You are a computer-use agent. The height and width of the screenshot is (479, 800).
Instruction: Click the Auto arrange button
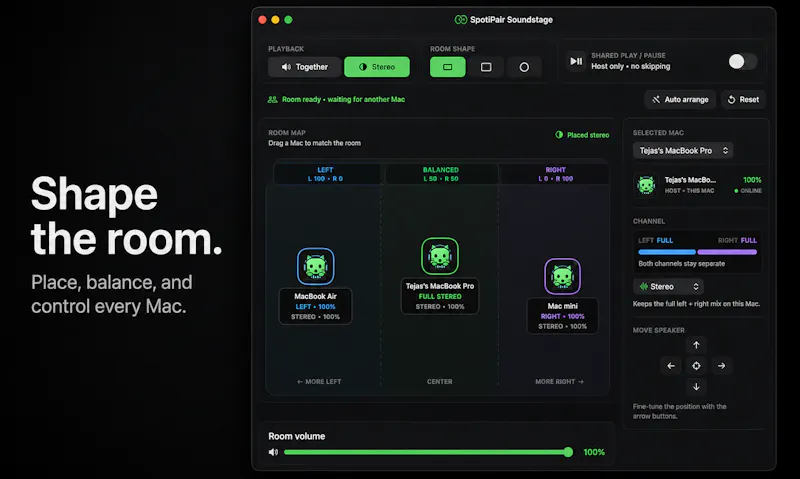point(680,99)
